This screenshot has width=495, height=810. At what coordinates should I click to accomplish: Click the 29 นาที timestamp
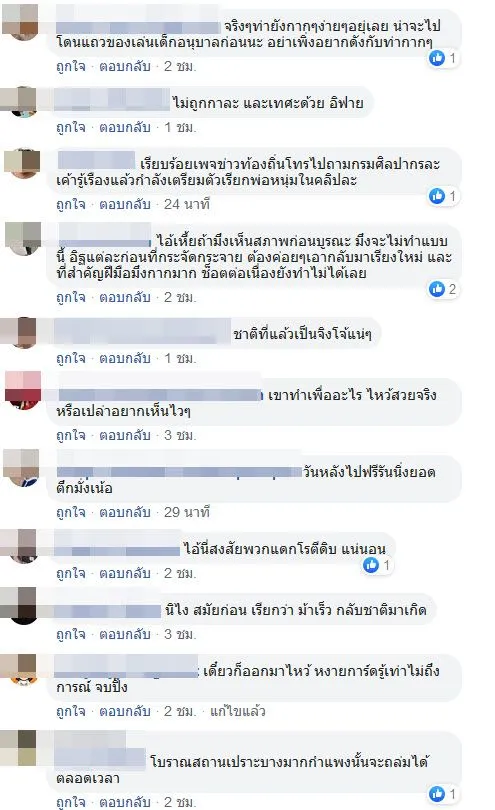(x=187, y=512)
